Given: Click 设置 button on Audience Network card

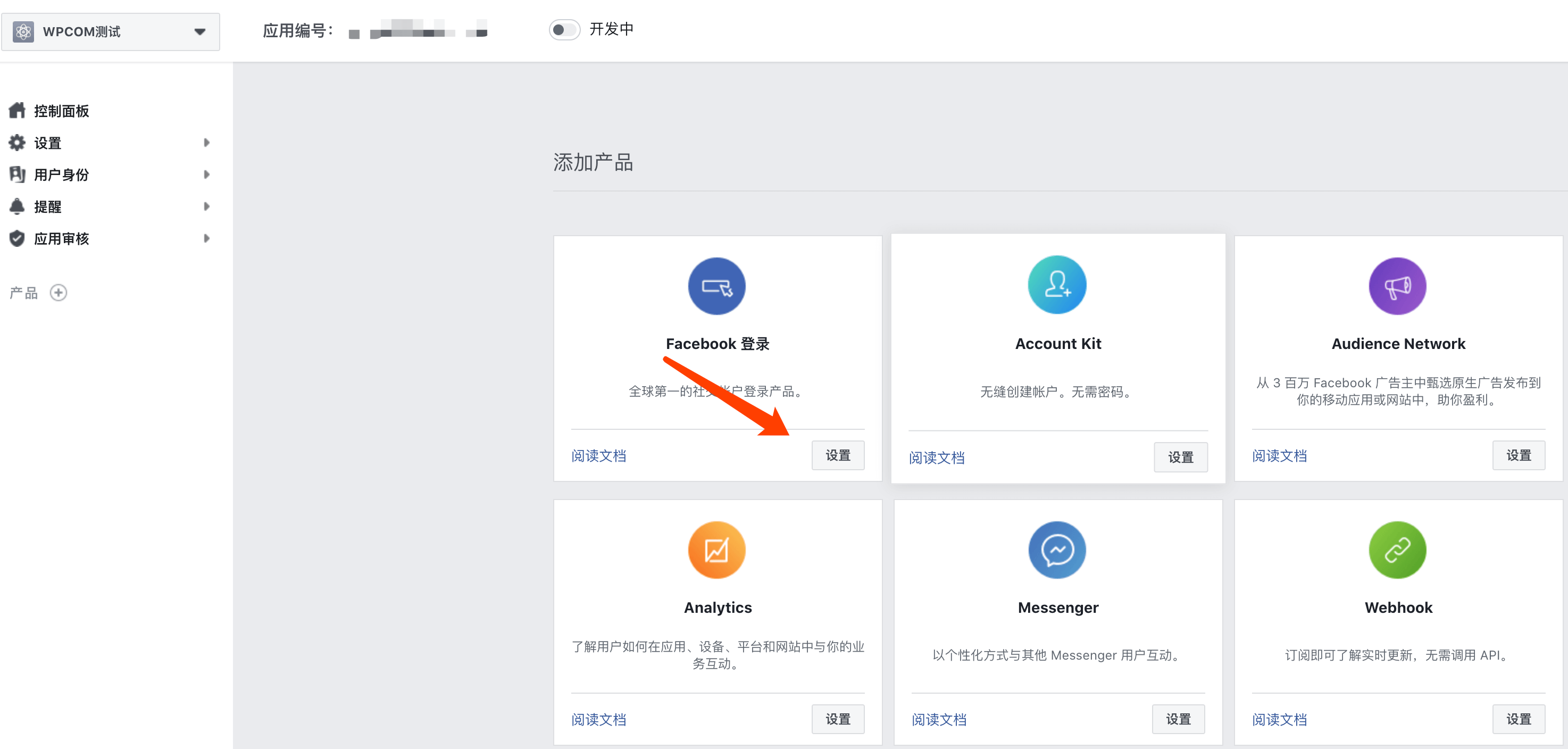Looking at the screenshot, I should [x=1519, y=455].
